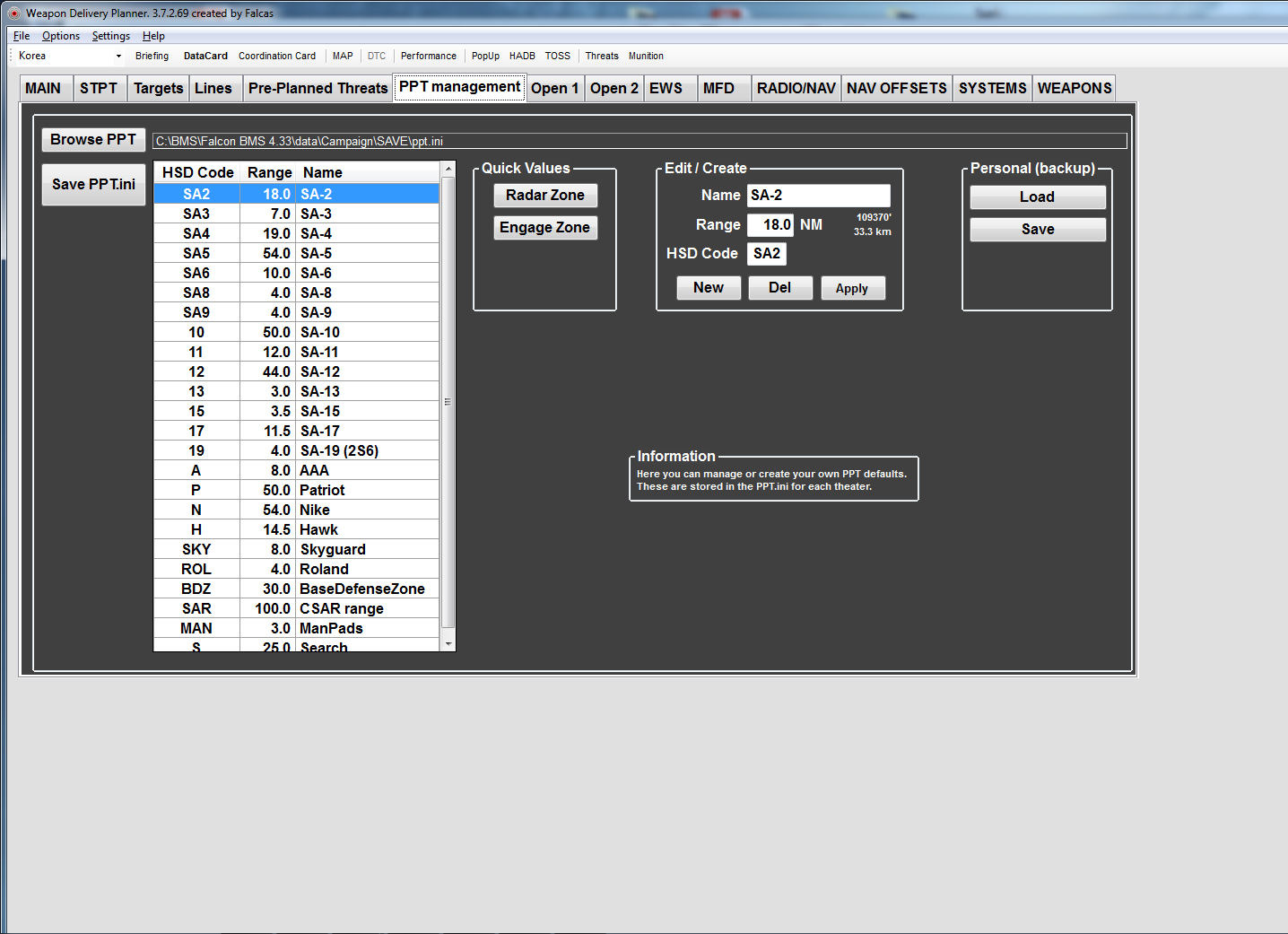
Task: Switch to the WEAPONS tab
Action: tap(1075, 88)
